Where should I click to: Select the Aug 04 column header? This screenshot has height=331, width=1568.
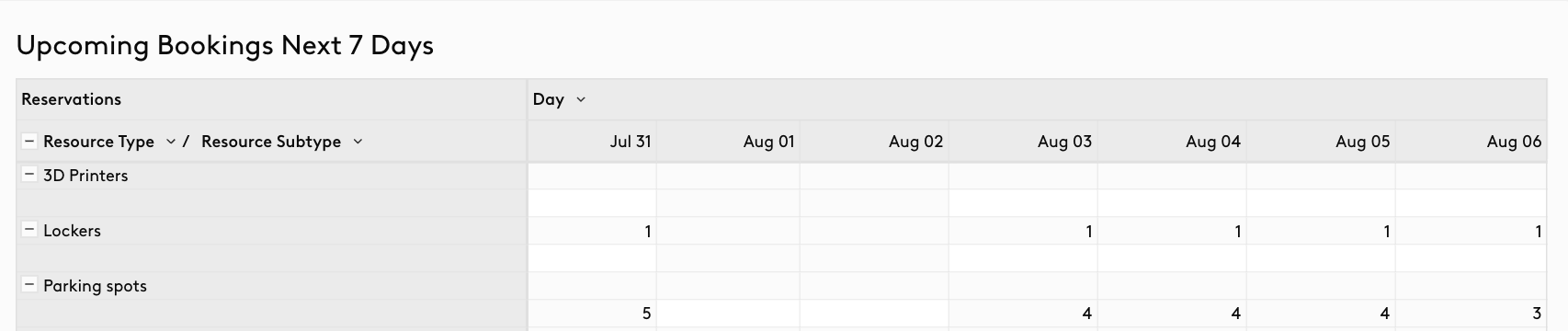[1172, 142]
